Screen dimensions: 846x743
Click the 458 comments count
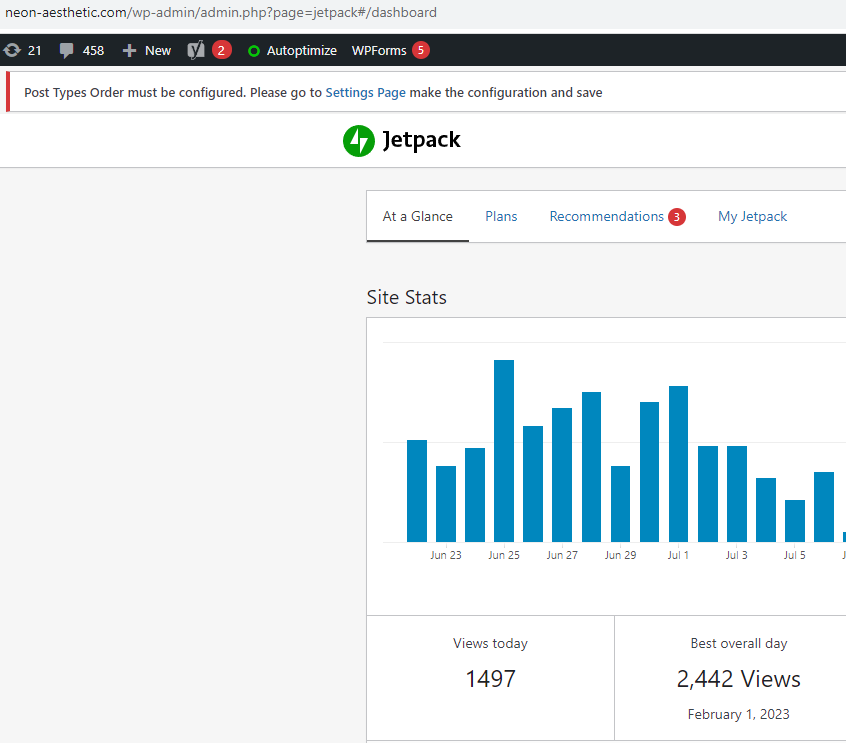click(93, 51)
